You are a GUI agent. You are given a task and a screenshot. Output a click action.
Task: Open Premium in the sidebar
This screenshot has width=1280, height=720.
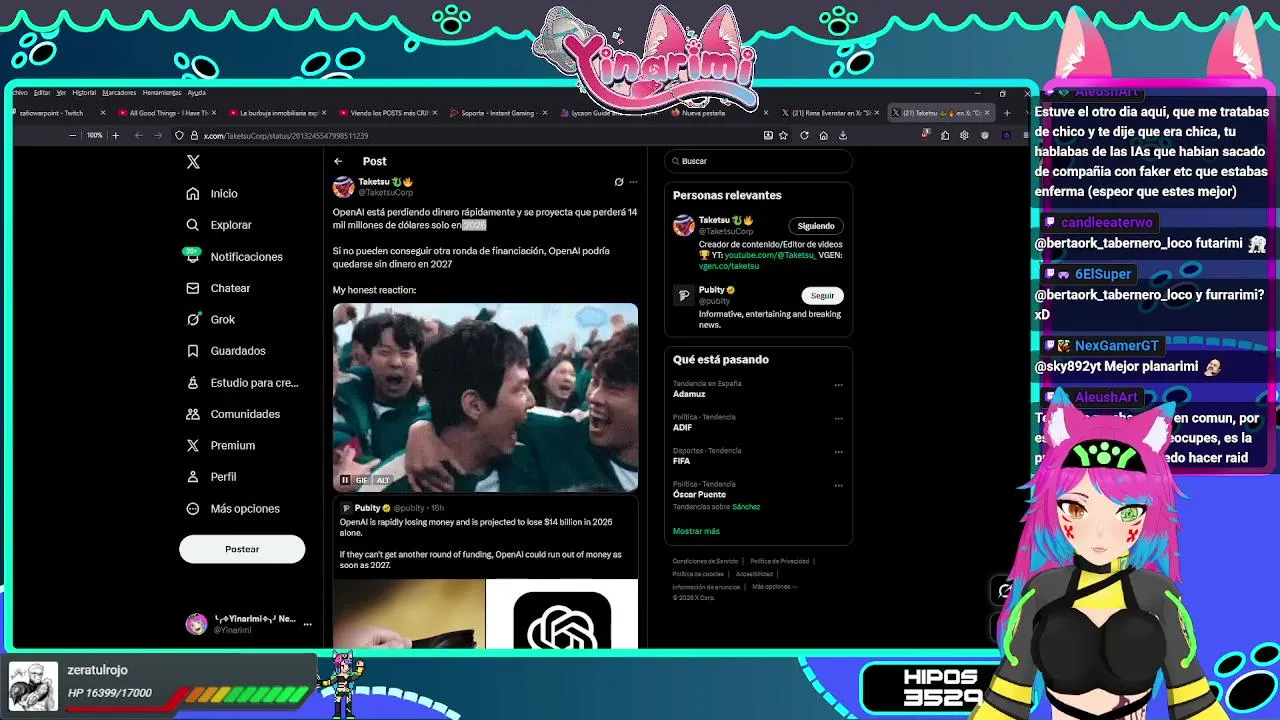221,445
